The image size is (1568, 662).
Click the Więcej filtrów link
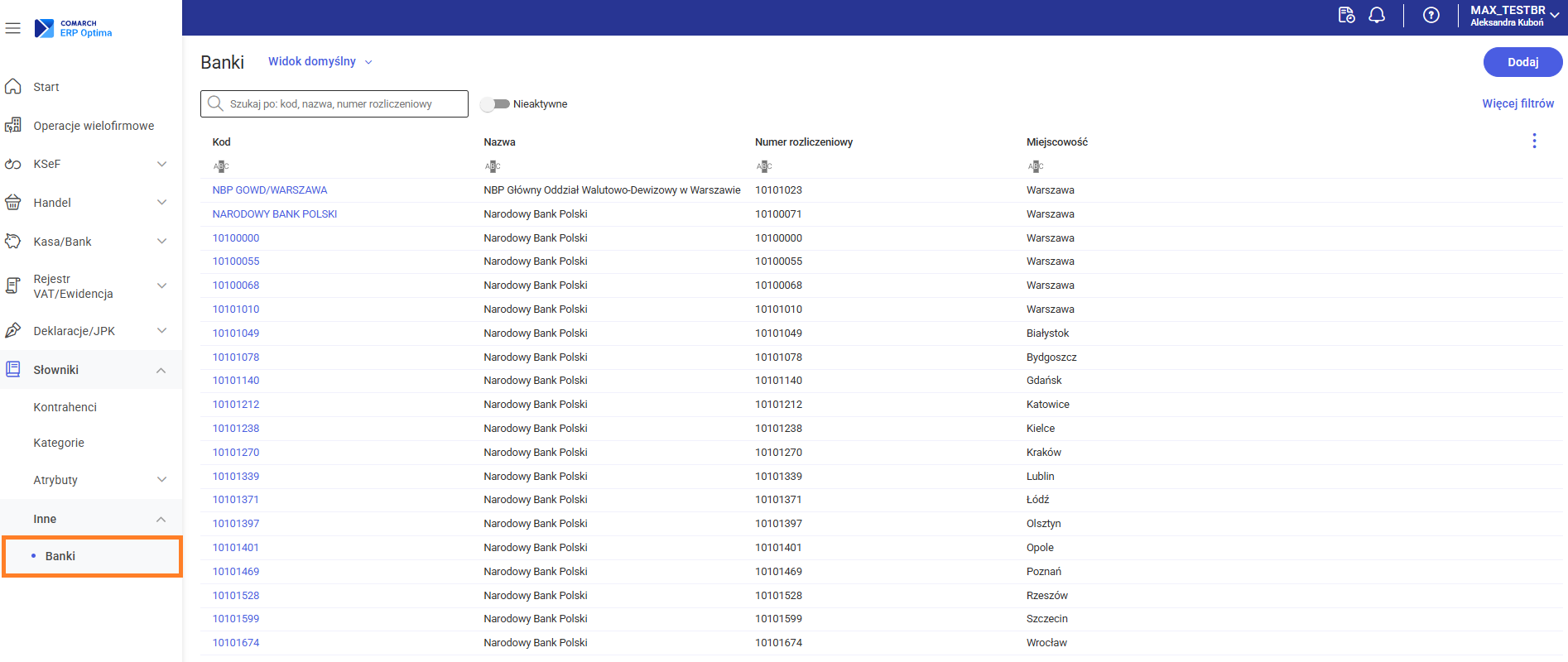click(1517, 103)
